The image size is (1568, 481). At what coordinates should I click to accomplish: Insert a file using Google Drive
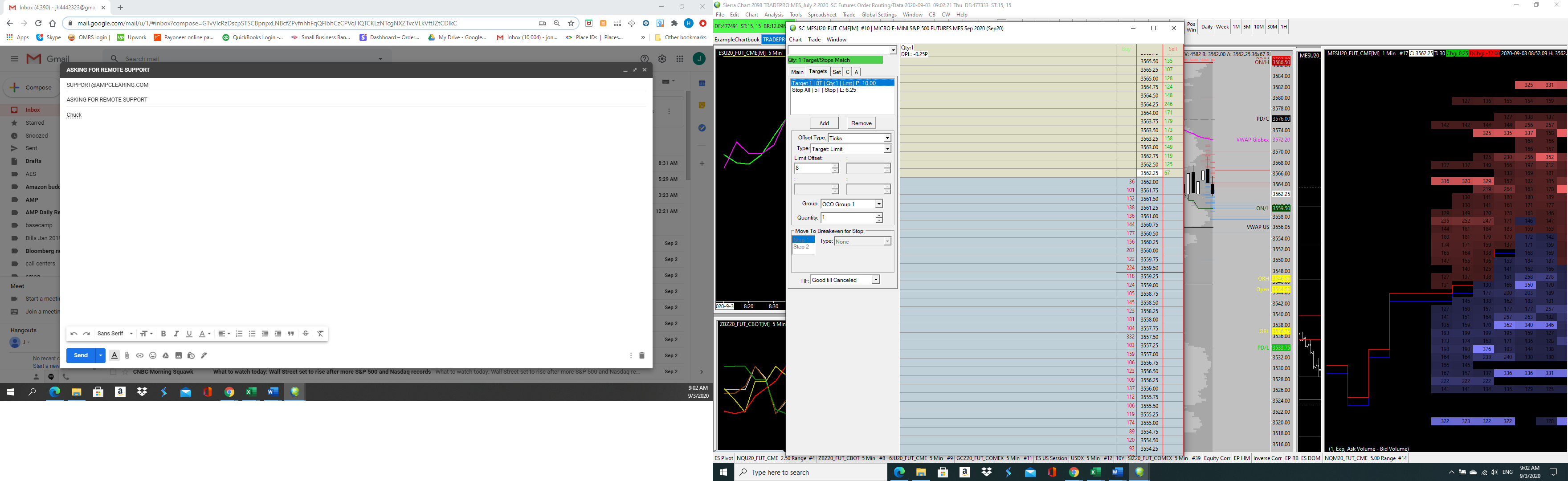(166, 355)
